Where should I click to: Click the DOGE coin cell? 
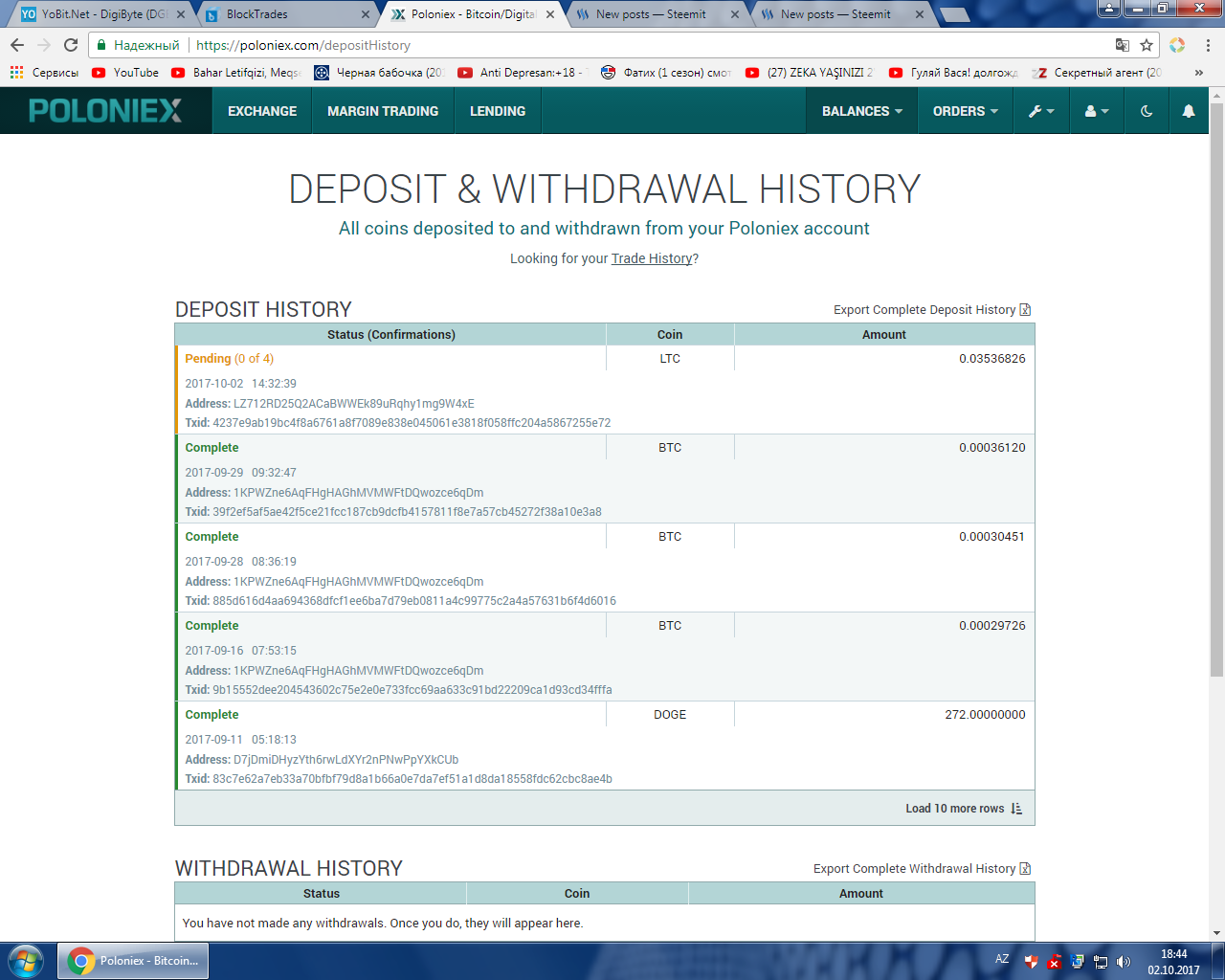tap(670, 715)
